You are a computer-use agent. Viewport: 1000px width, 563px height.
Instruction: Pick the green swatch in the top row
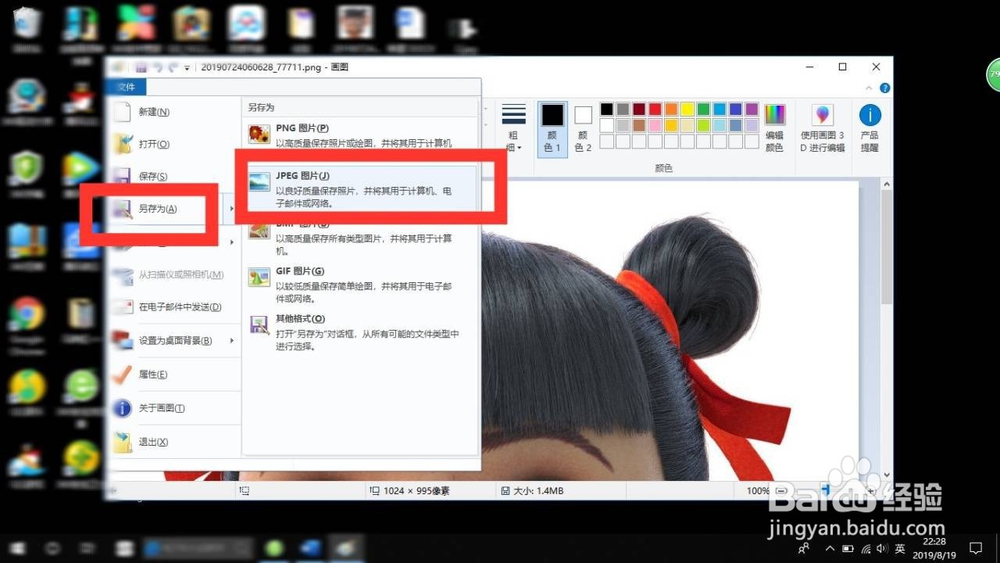(703, 109)
